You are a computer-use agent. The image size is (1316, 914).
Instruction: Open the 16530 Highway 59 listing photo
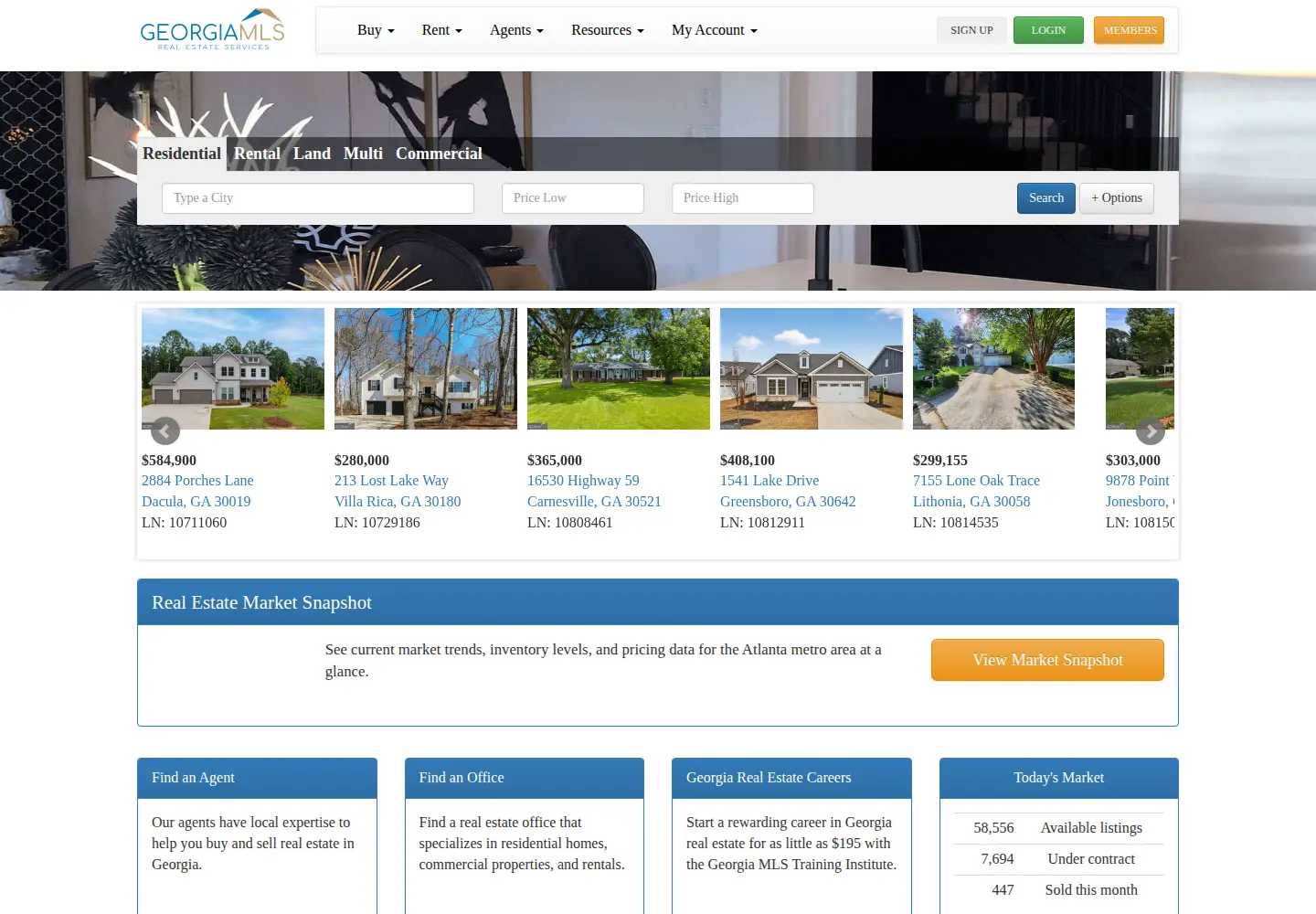(x=619, y=368)
